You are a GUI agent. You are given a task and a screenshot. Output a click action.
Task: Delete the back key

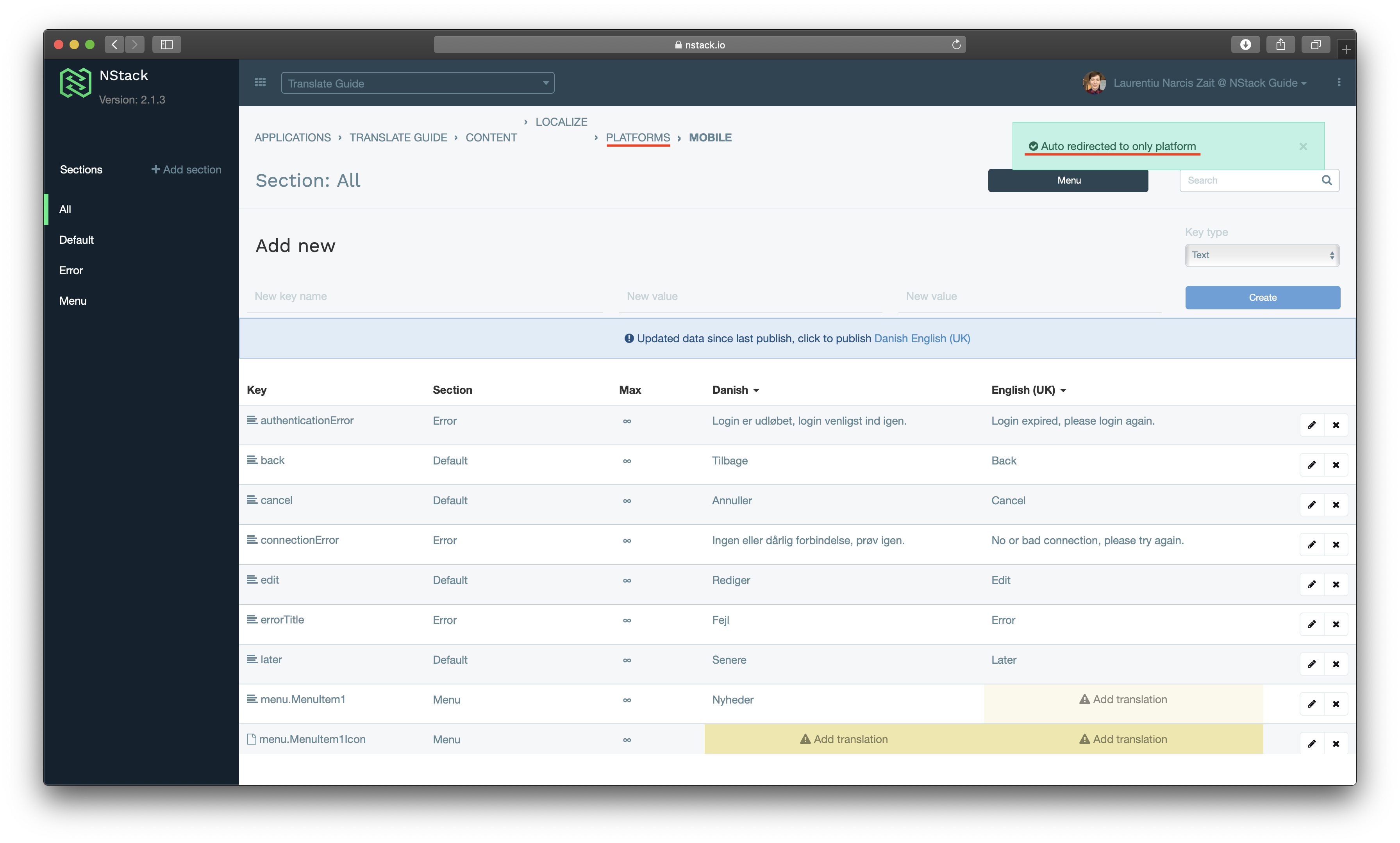coord(1336,465)
